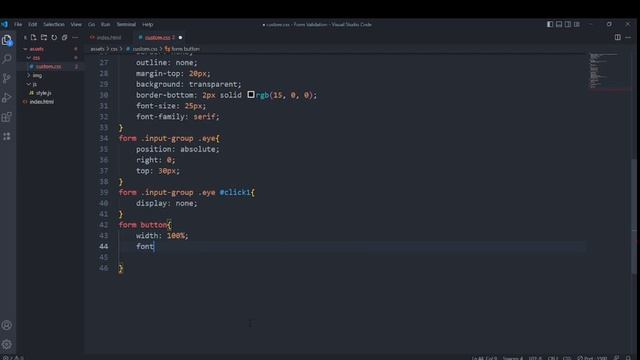Screen dimensions: 640x360
Task: Click the Split Editor Right icon
Action: pyautogui.click(x=618, y=38)
